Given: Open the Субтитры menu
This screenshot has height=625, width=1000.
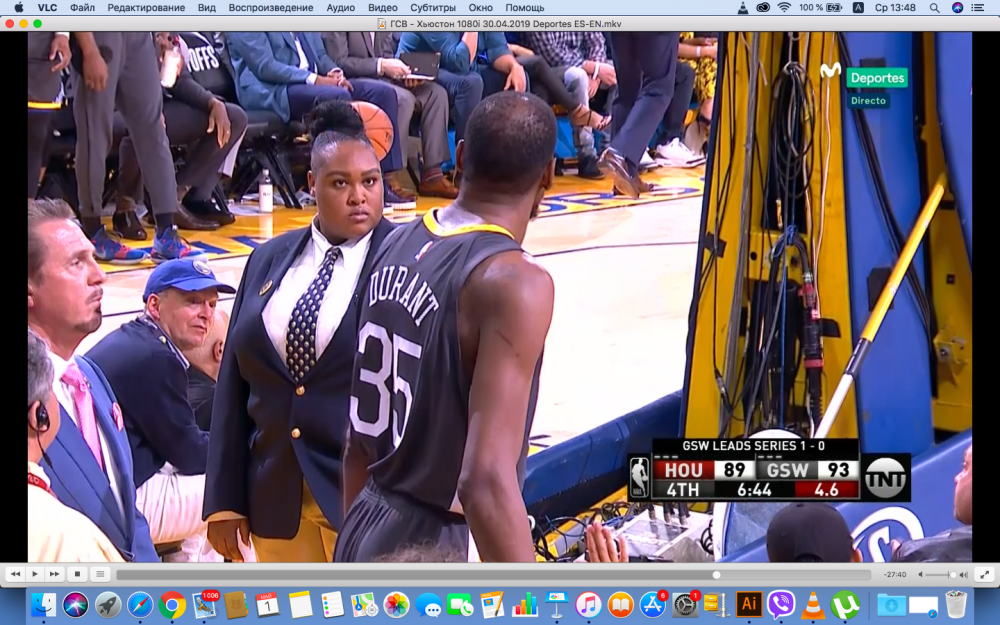Looking at the screenshot, I should coord(432,7).
